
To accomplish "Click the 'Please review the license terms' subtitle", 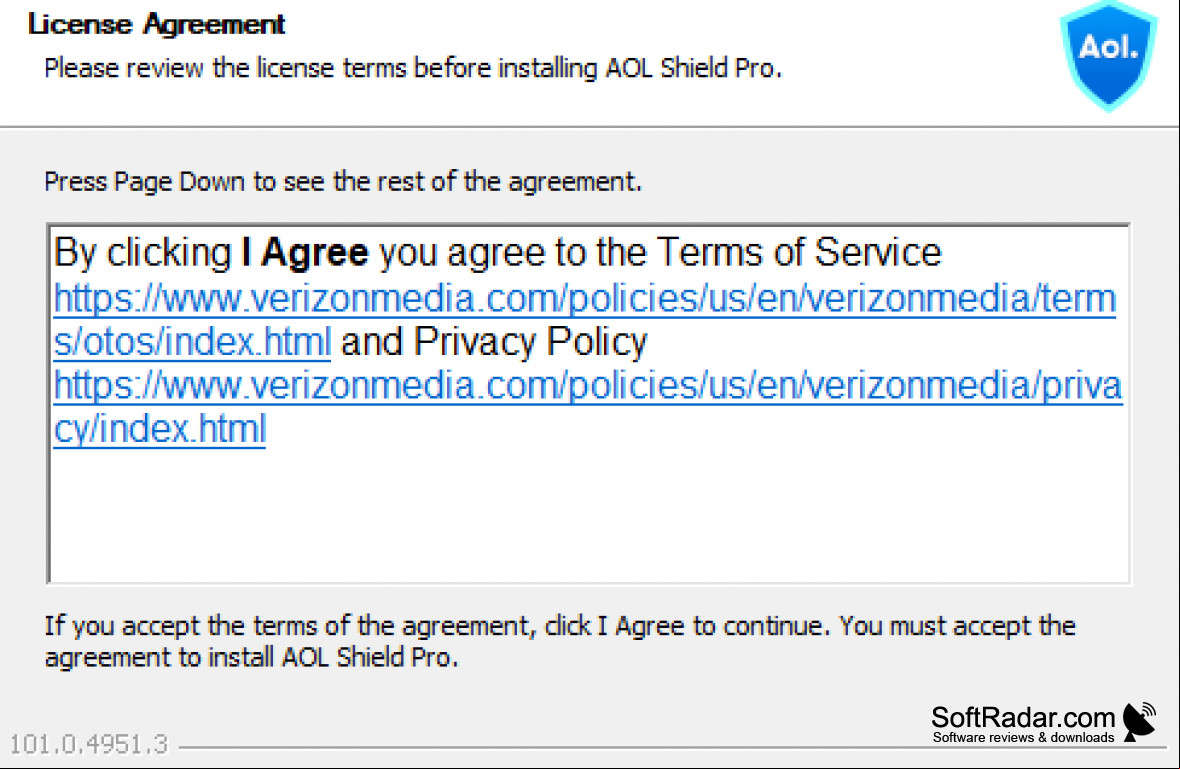I will [413, 68].
